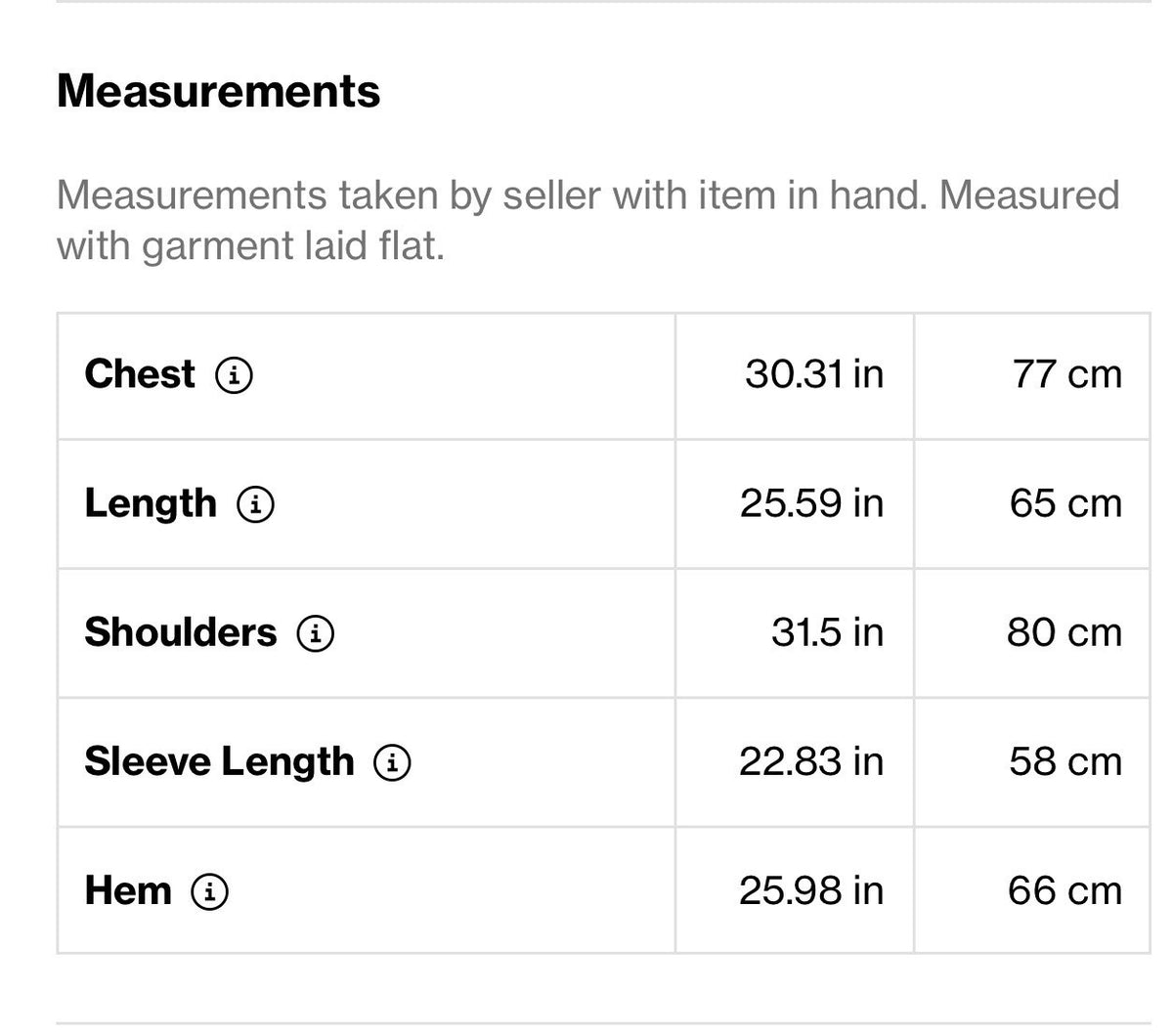Screen dimensions: 1173x1036
Task: Open the Chest measurement info icon
Action: click(x=234, y=375)
